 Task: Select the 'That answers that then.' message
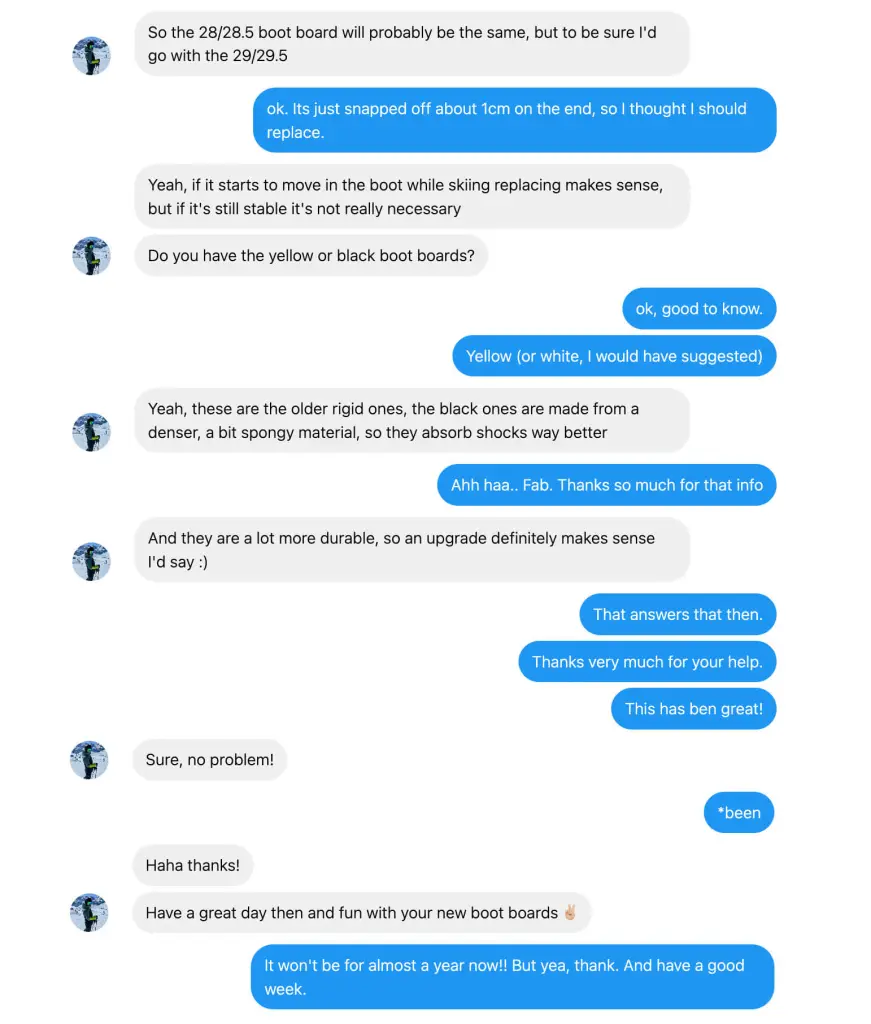[x=677, y=615]
